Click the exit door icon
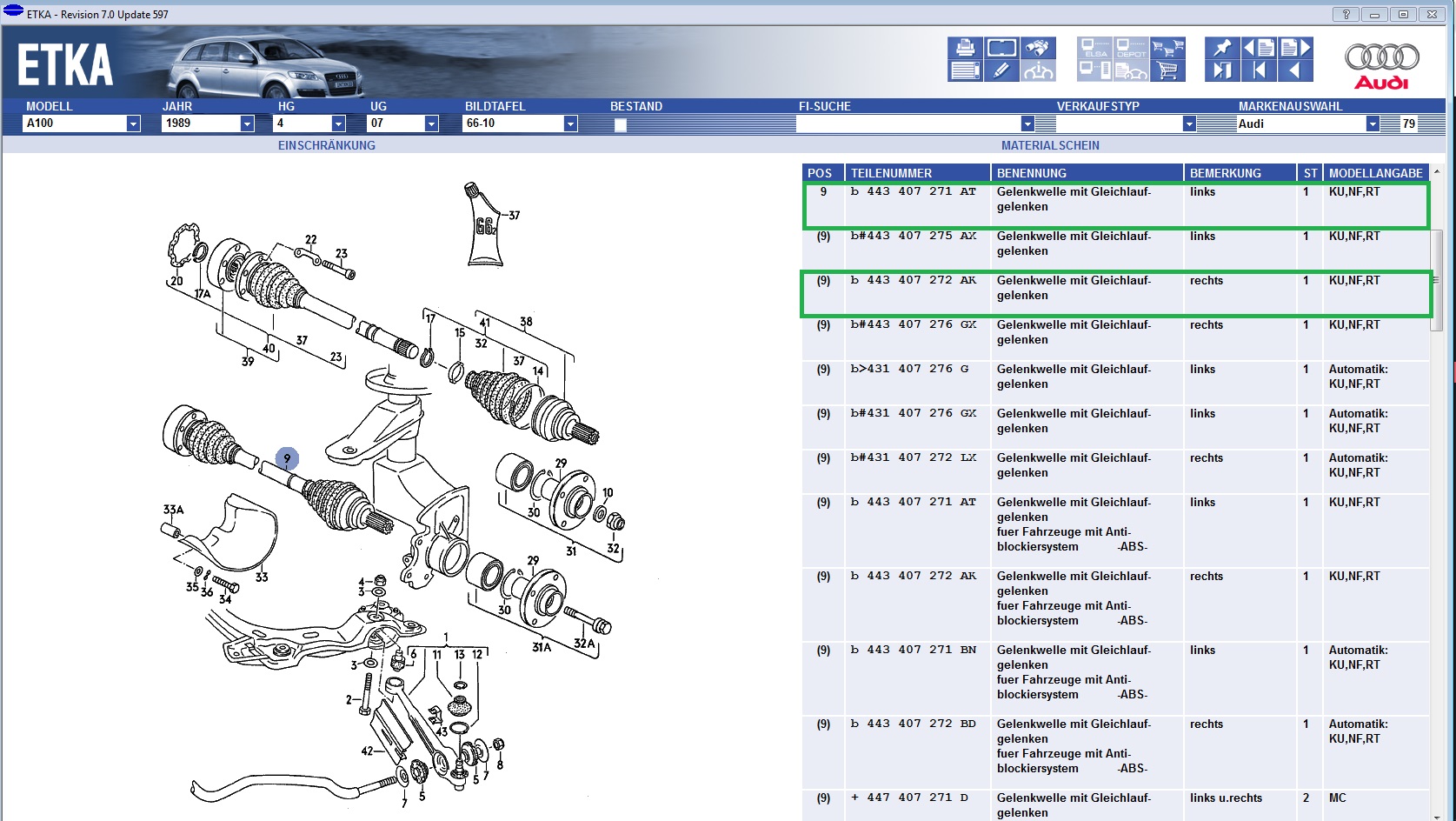 (1221, 71)
